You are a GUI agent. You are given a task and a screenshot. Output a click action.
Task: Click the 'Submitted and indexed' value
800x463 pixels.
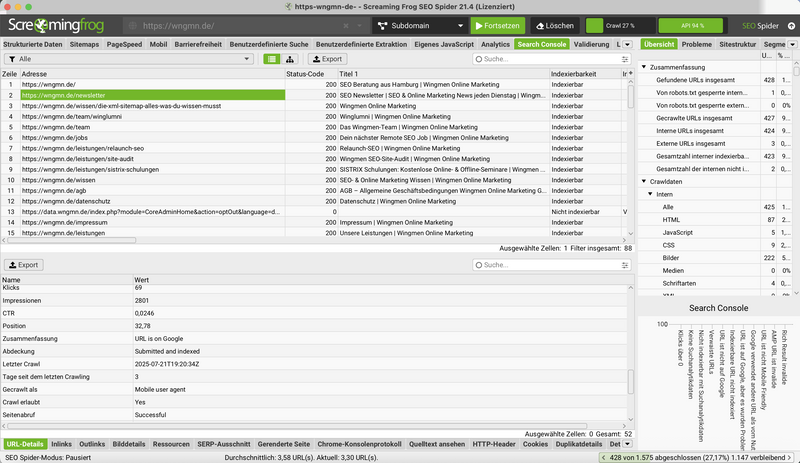coord(167,351)
